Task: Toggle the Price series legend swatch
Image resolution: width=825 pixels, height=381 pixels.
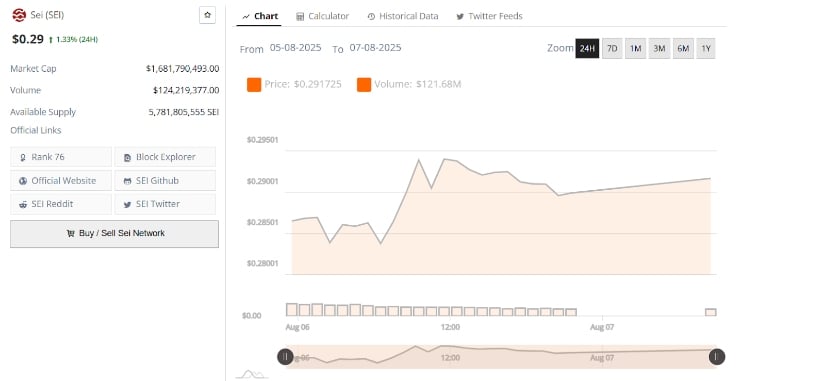Action: pos(254,84)
